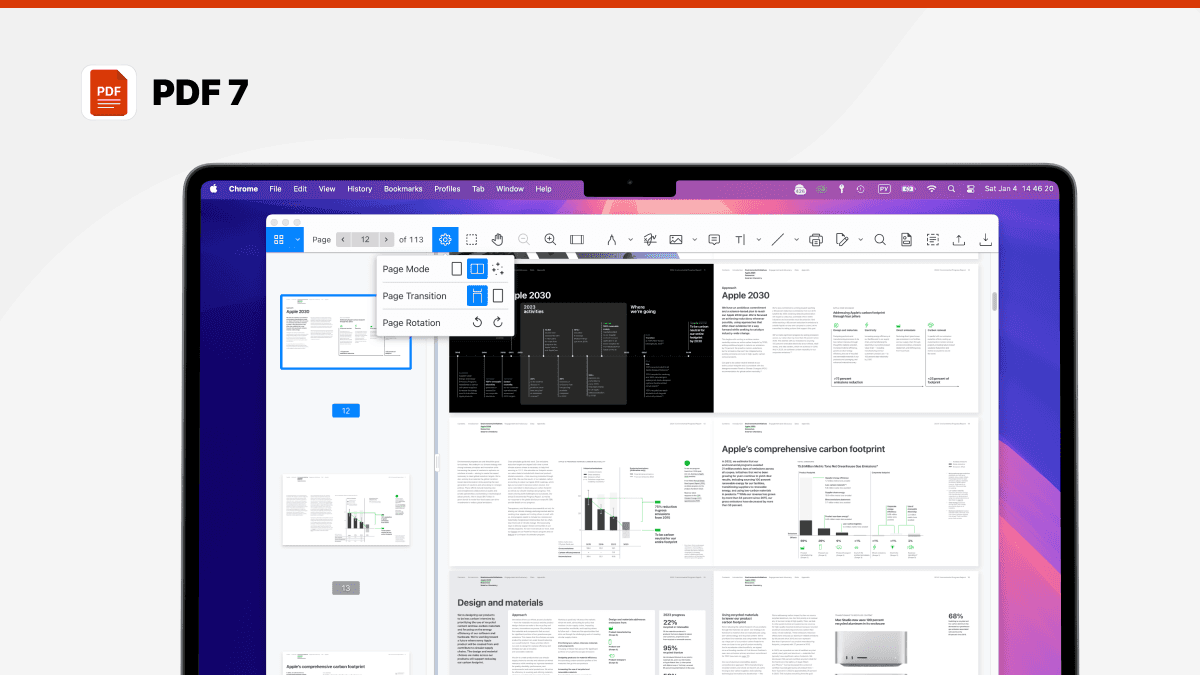This screenshot has height=675, width=1200.
Task: Set Page Transition to single jump
Action: (x=498, y=296)
